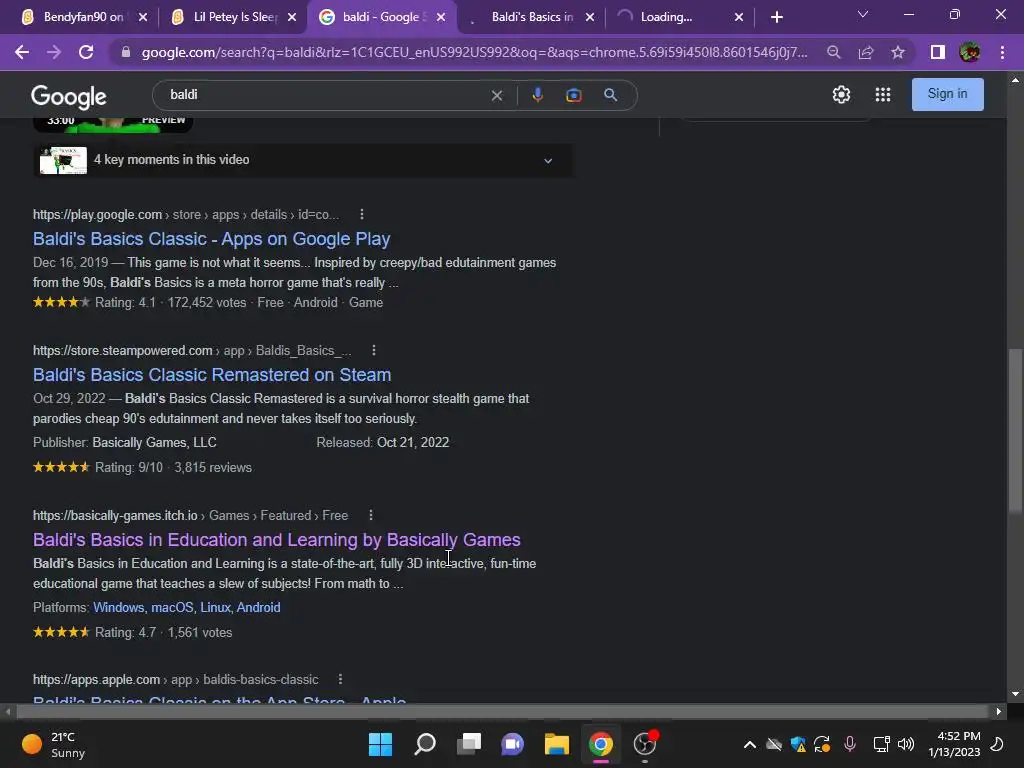1024x768 pixels.
Task: Open Baldi's Basics Classic Remastered on Steam
Action: (212, 375)
